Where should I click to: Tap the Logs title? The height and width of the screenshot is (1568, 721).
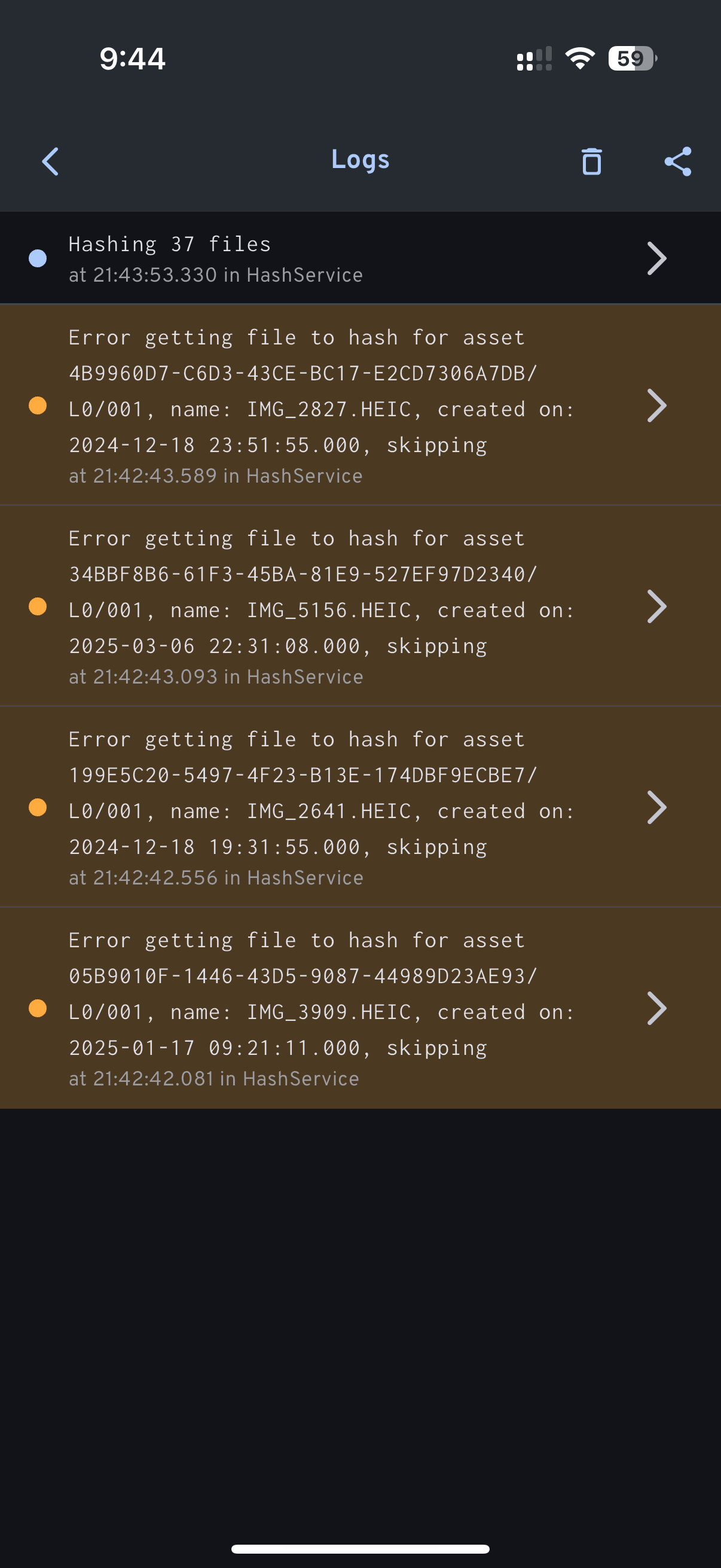tap(360, 160)
